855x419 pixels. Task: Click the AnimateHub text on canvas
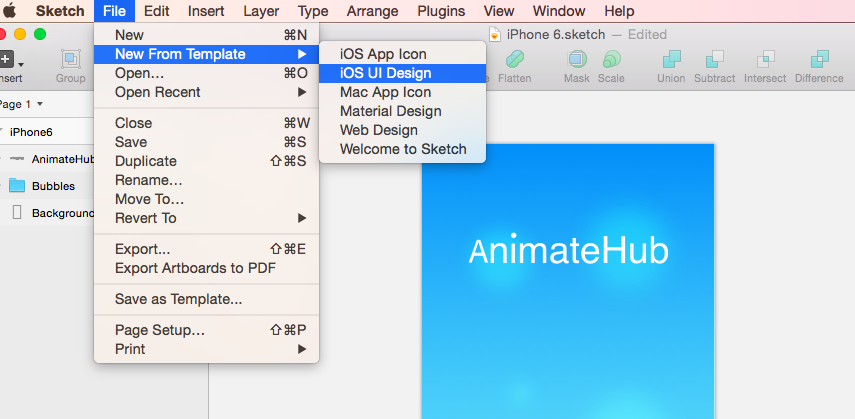pyautogui.click(x=568, y=251)
